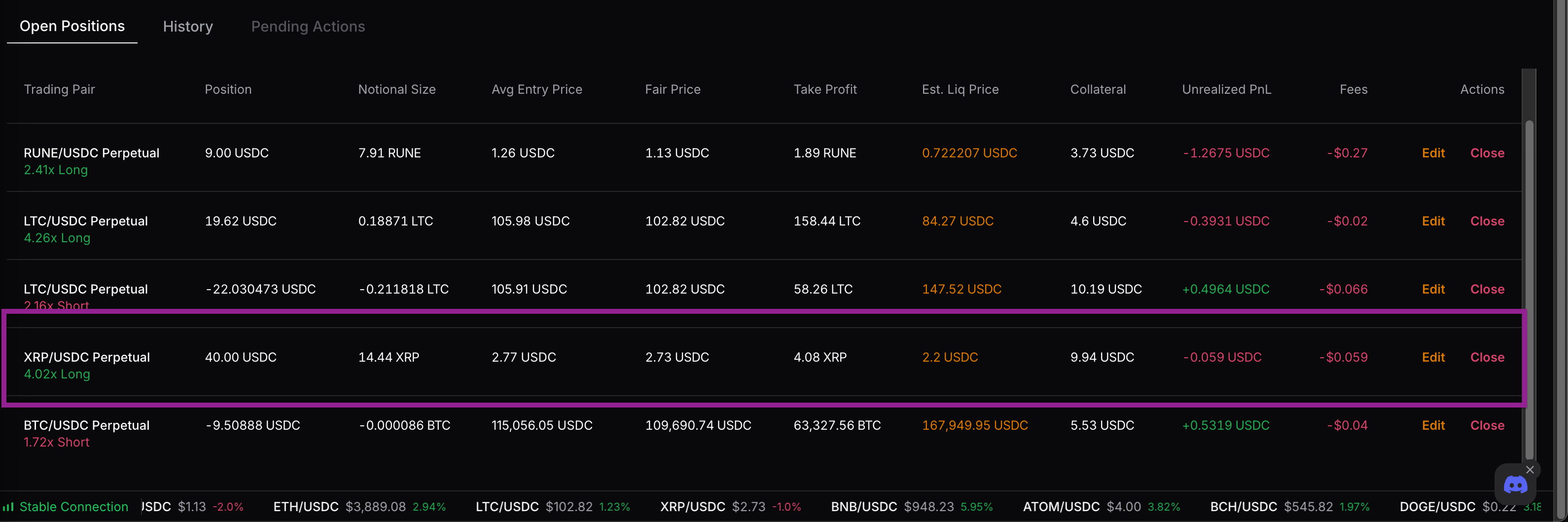Open the Discord chat widget icon
The height and width of the screenshot is (522, 1568).
[x=1514, y=485]
